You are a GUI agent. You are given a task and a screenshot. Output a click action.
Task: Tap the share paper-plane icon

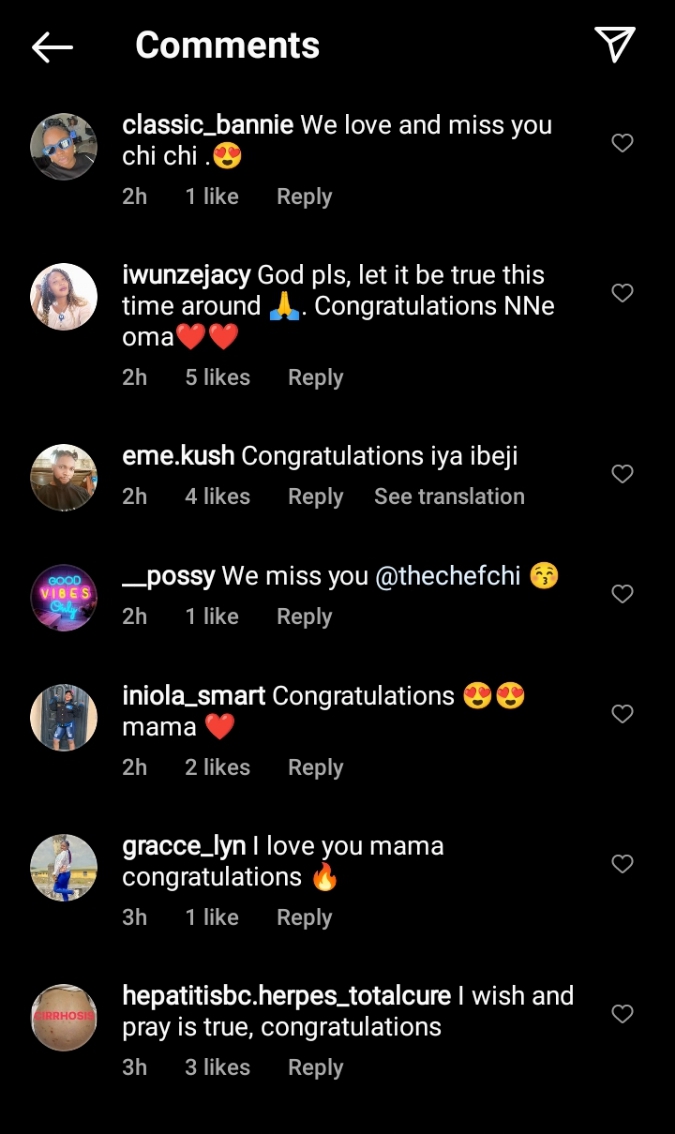click(x=614, y=44)
